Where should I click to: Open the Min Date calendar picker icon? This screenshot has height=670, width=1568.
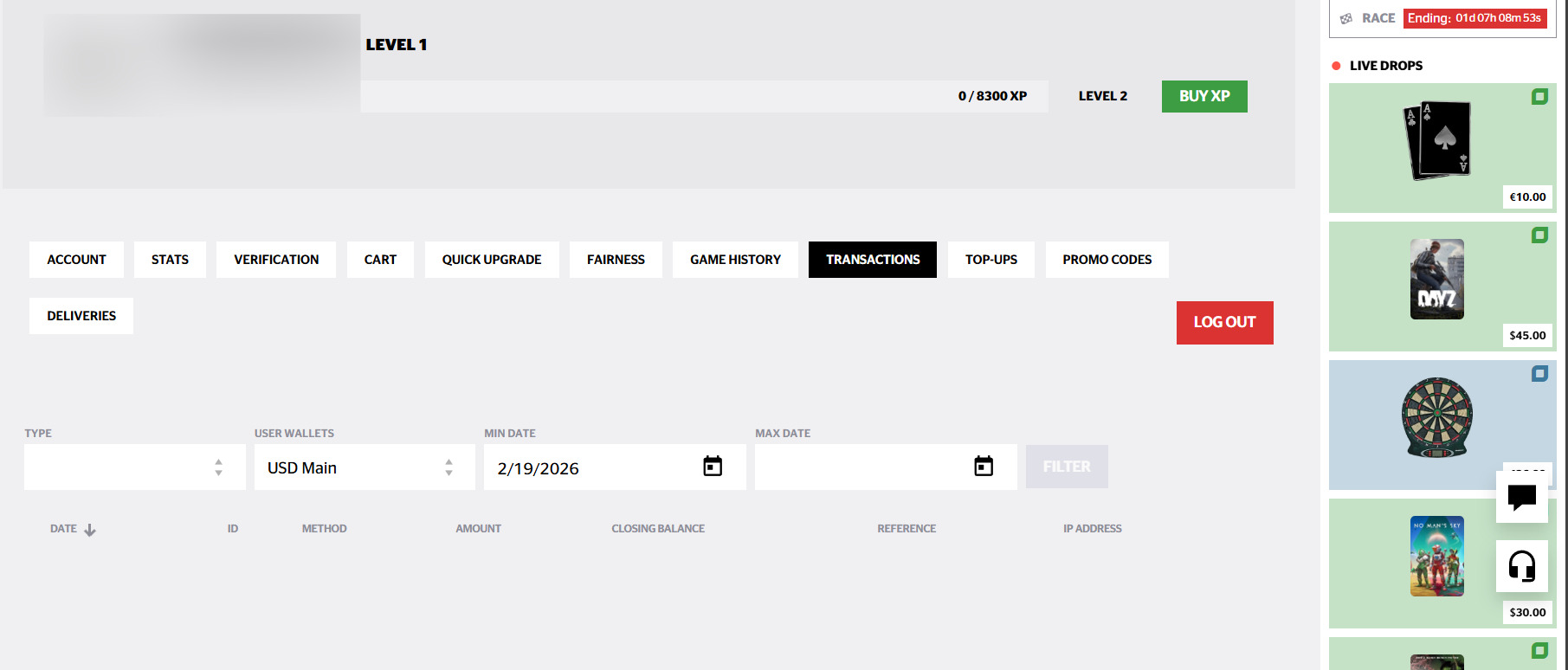coord(712,467)
